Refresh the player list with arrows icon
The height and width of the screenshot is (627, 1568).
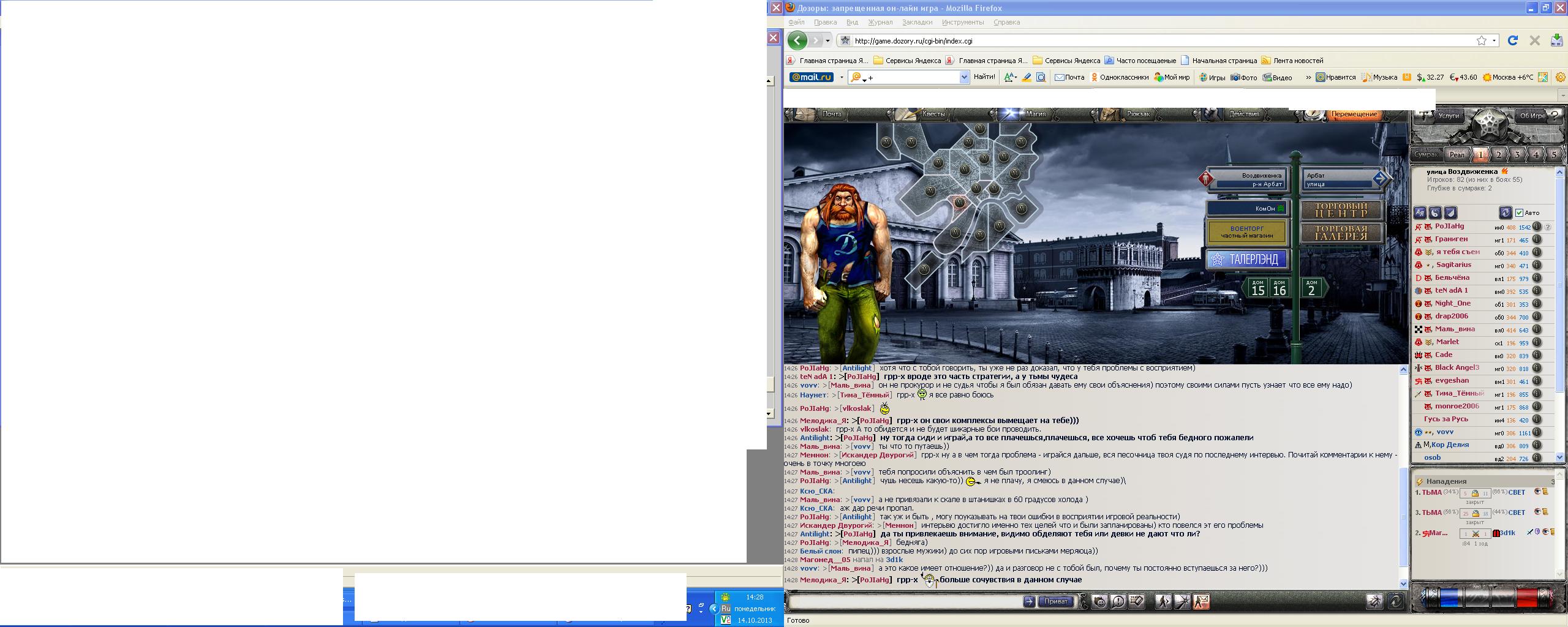click(x=1505, y=213)
